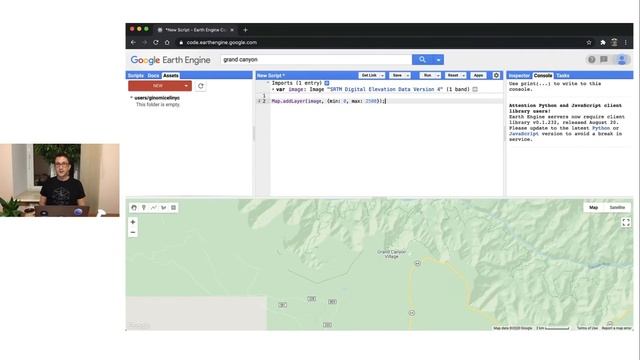The width and height of the screenshot is (640, 360).
Task: Open the search options dropdown arrow
Action: pyautogui.click(x=438, y=60)
